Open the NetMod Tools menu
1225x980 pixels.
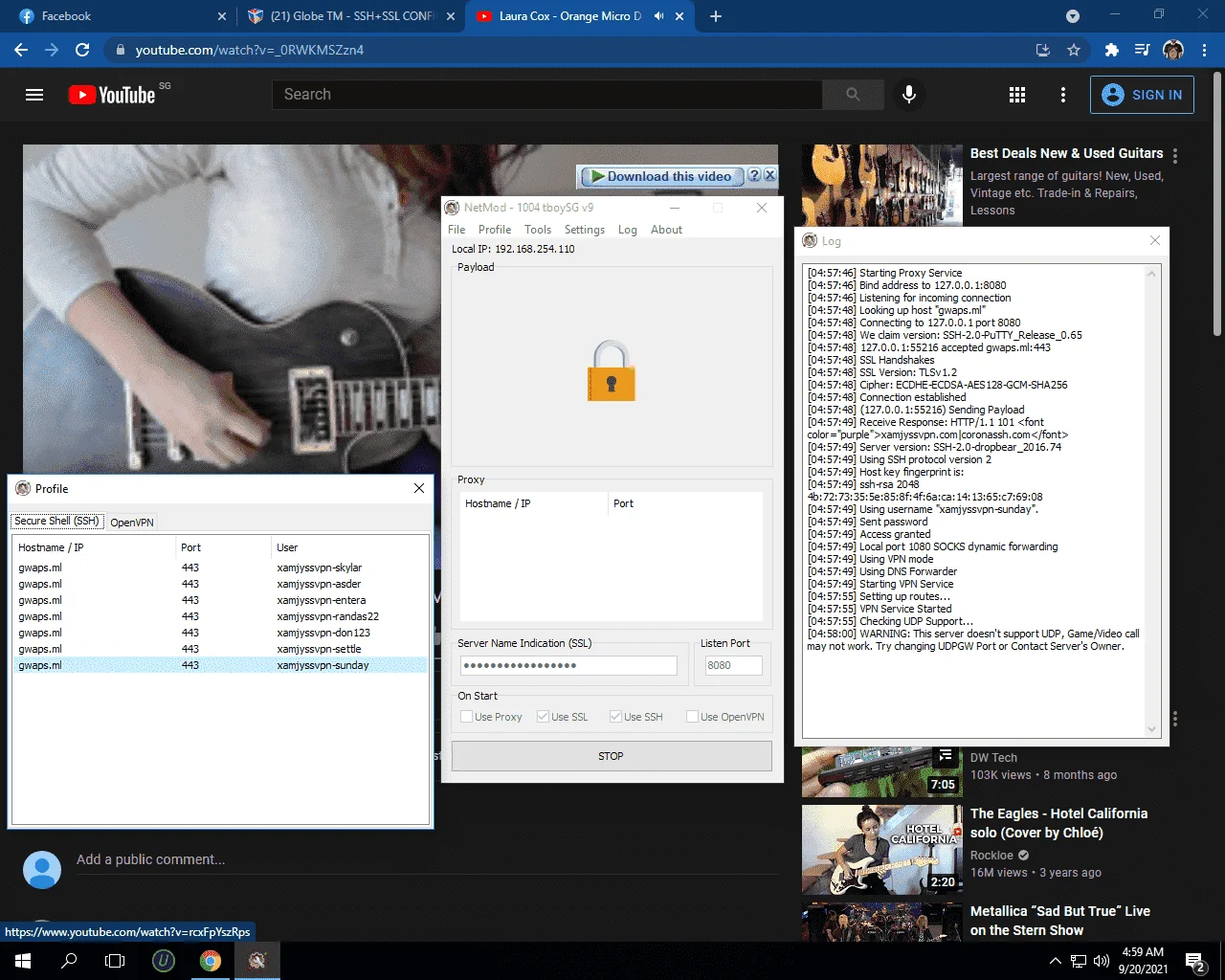click(x=538, y=230)
